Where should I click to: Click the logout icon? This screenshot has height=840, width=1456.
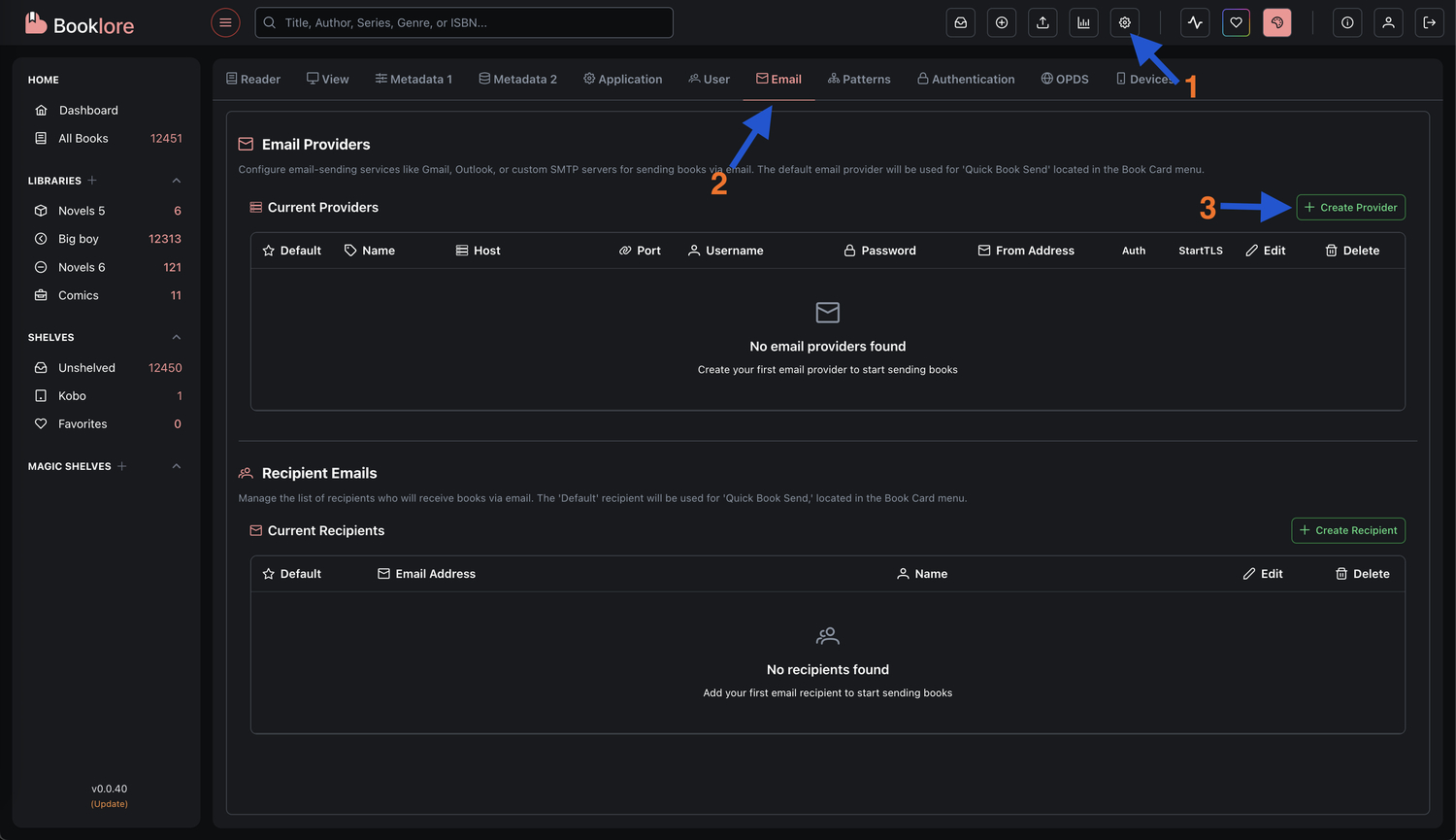click(1429, 22)
